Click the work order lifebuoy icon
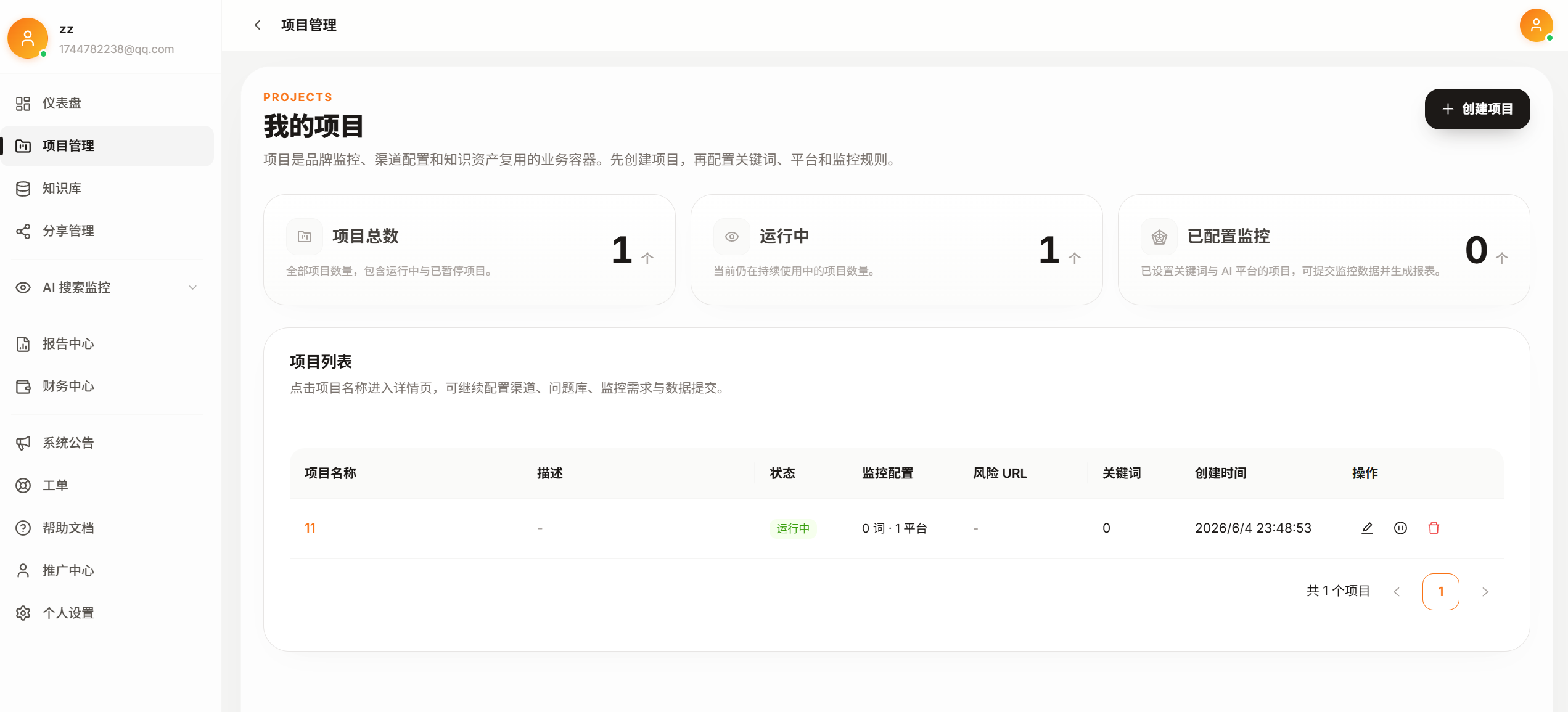 pyautogui.click(x=23, y=486)
